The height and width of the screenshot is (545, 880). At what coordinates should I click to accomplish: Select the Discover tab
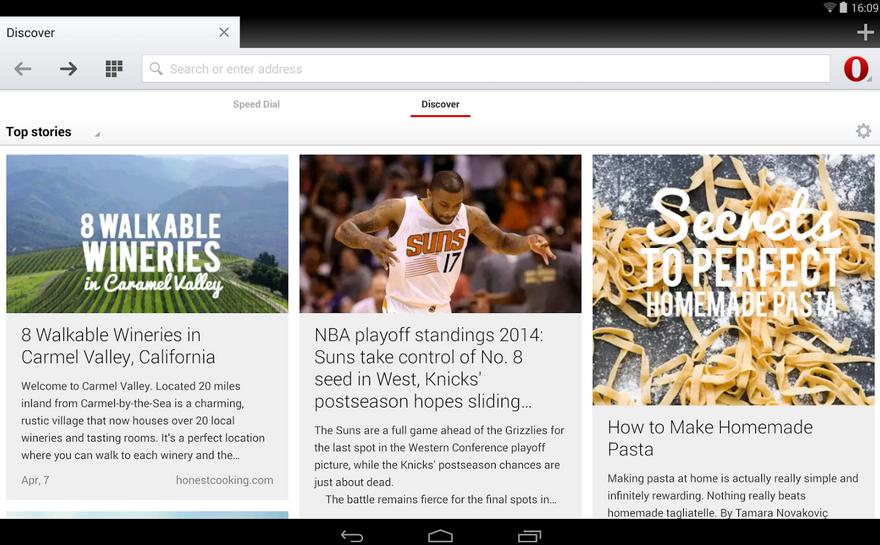point(440,104)
